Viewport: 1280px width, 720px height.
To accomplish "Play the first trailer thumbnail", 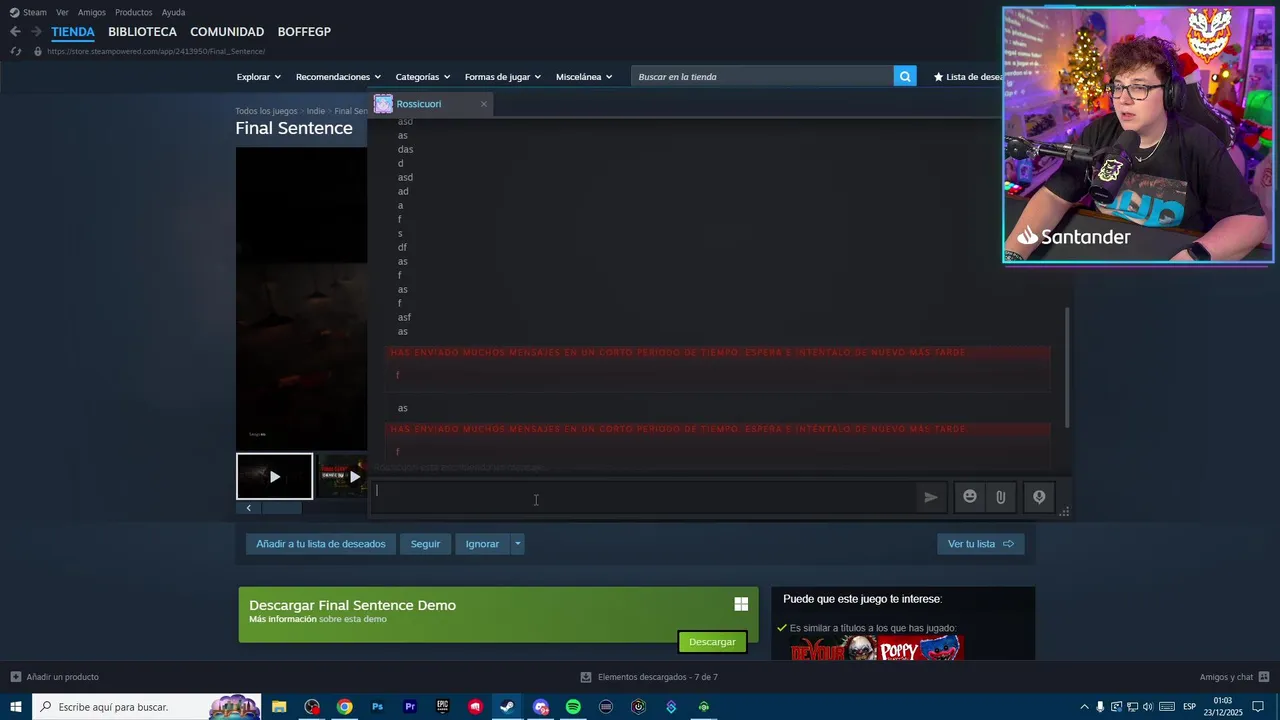I will 275,476.
